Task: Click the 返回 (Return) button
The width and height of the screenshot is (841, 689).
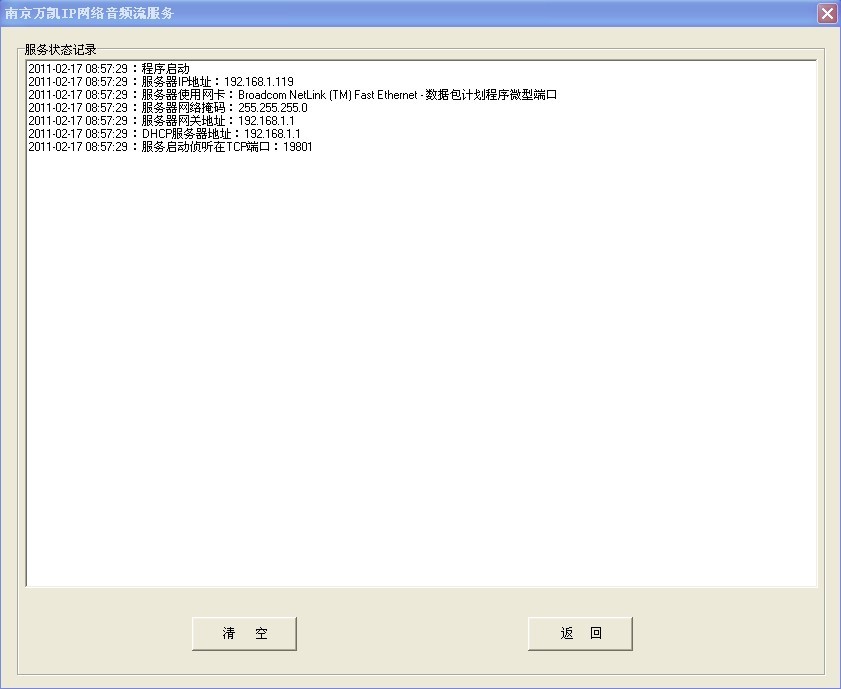Action: pyautogui.click(x=580, y=633)
